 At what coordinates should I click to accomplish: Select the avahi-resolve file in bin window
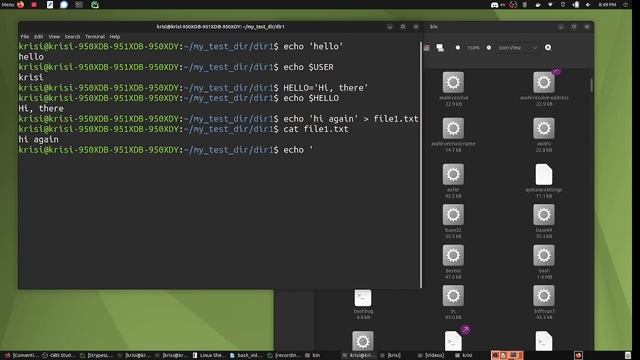coord(453,89)
